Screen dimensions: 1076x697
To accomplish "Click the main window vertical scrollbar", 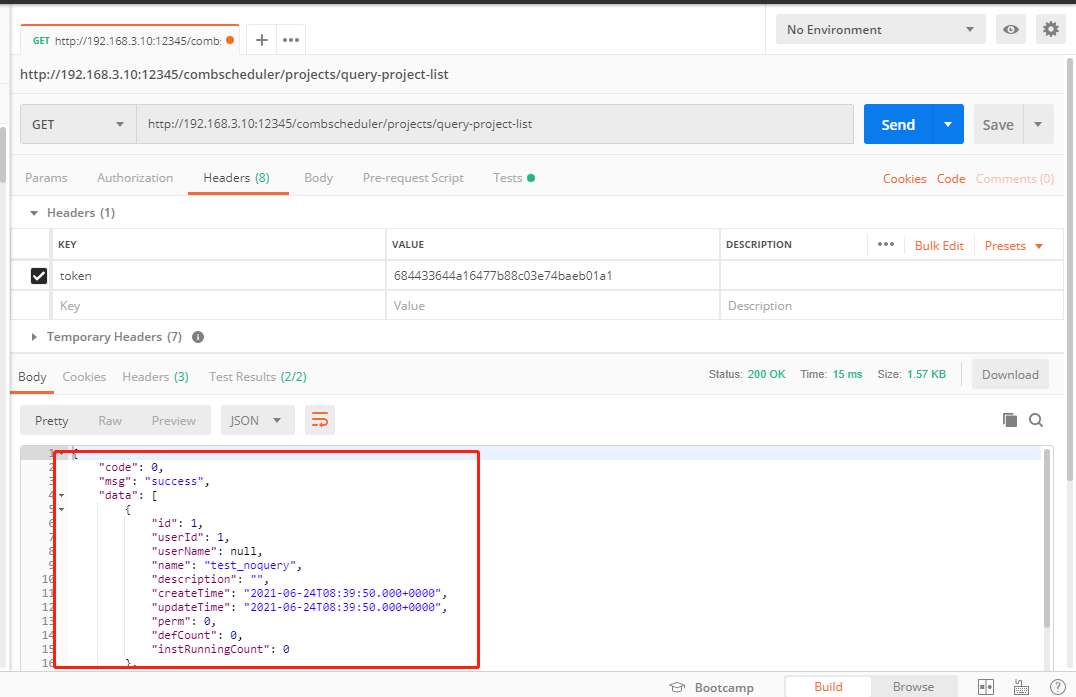I will 1069,270.
